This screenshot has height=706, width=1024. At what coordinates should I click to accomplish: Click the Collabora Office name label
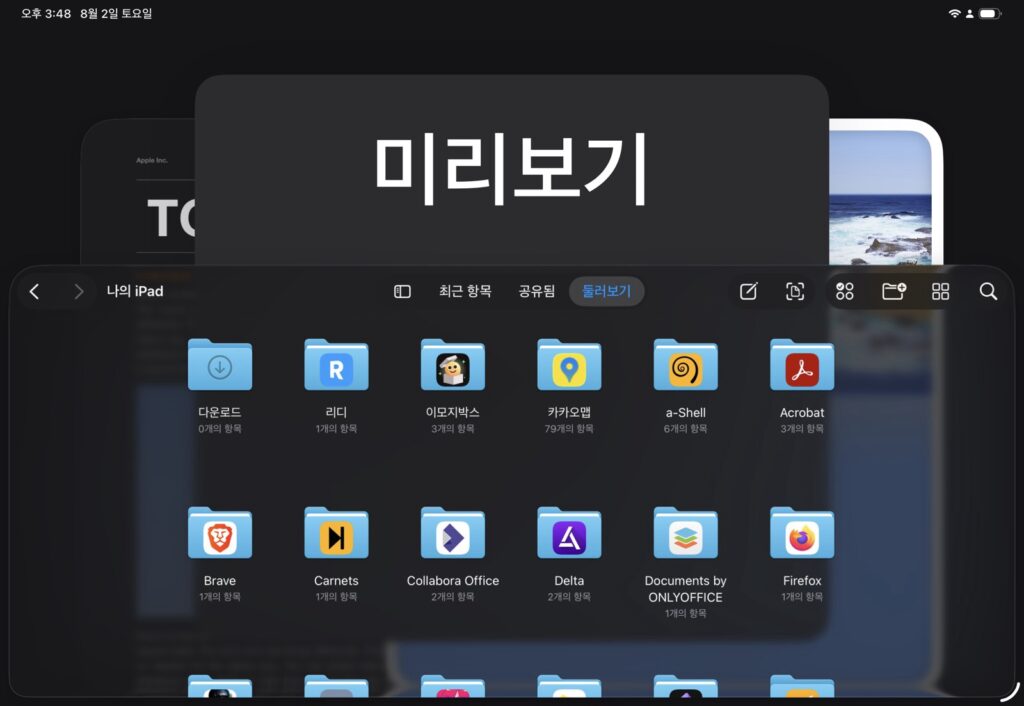click(x=453, y=581)
